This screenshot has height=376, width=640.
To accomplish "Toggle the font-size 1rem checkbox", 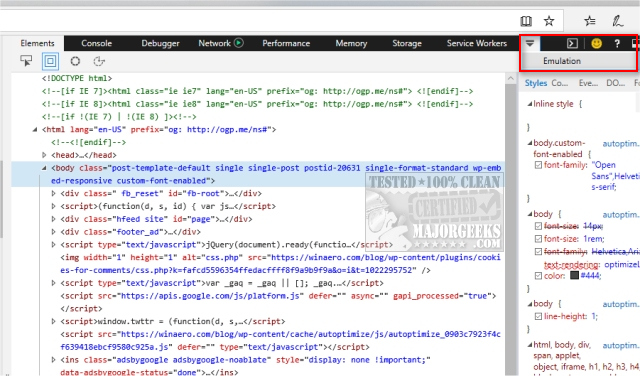I will 538,238.
